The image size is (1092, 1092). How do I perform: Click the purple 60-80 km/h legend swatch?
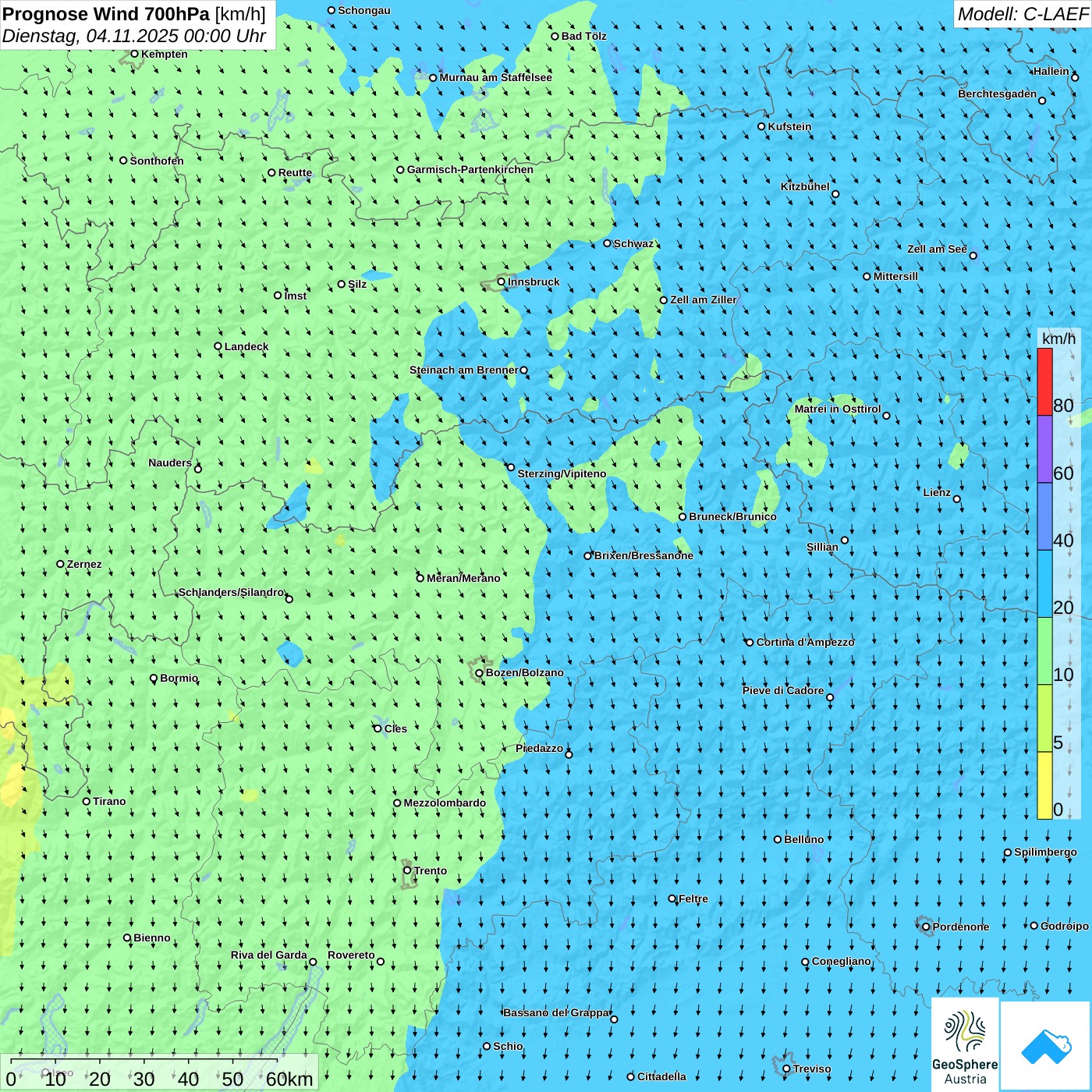pyautogui.click(x=1044, y=449)
